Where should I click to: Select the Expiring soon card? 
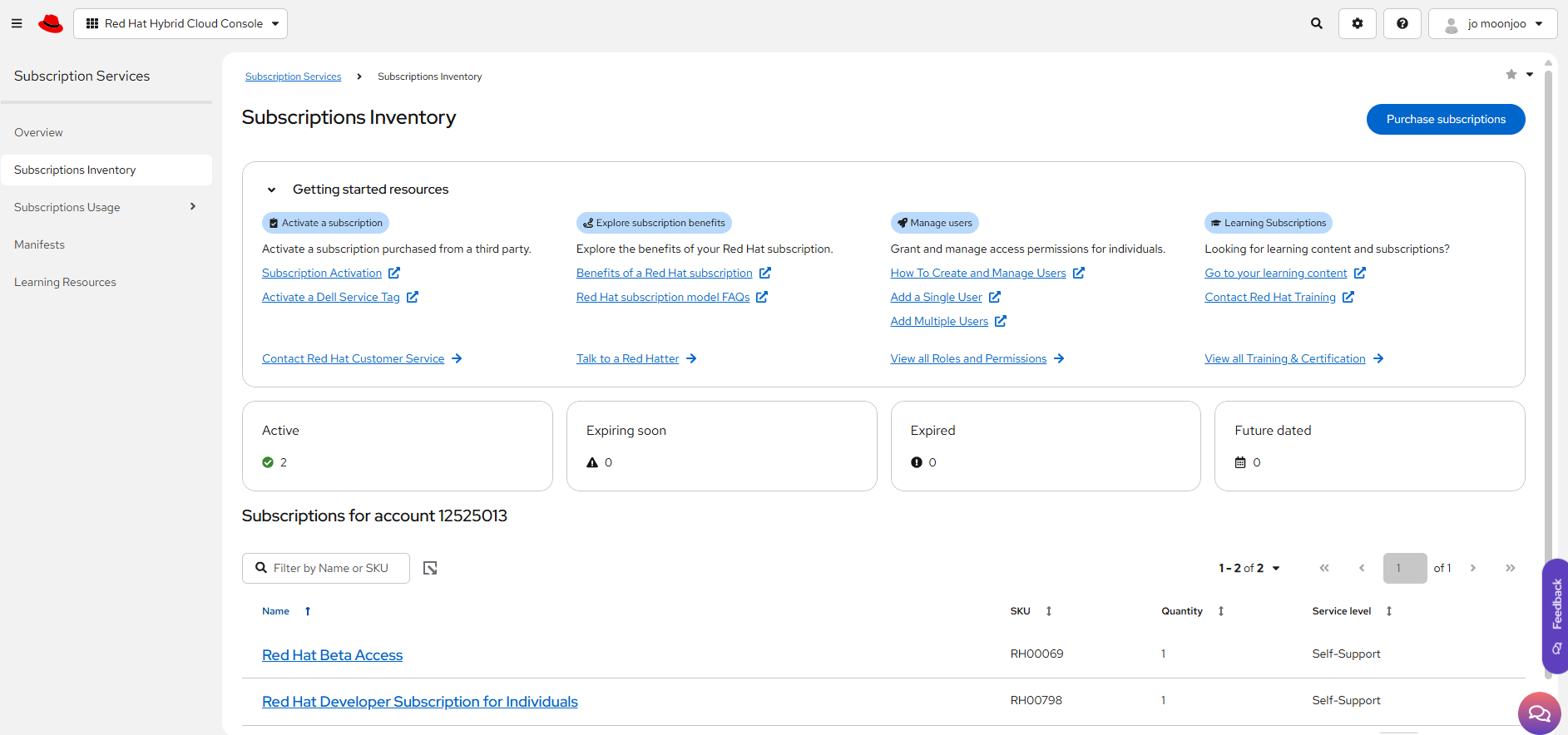click(722, 446)
